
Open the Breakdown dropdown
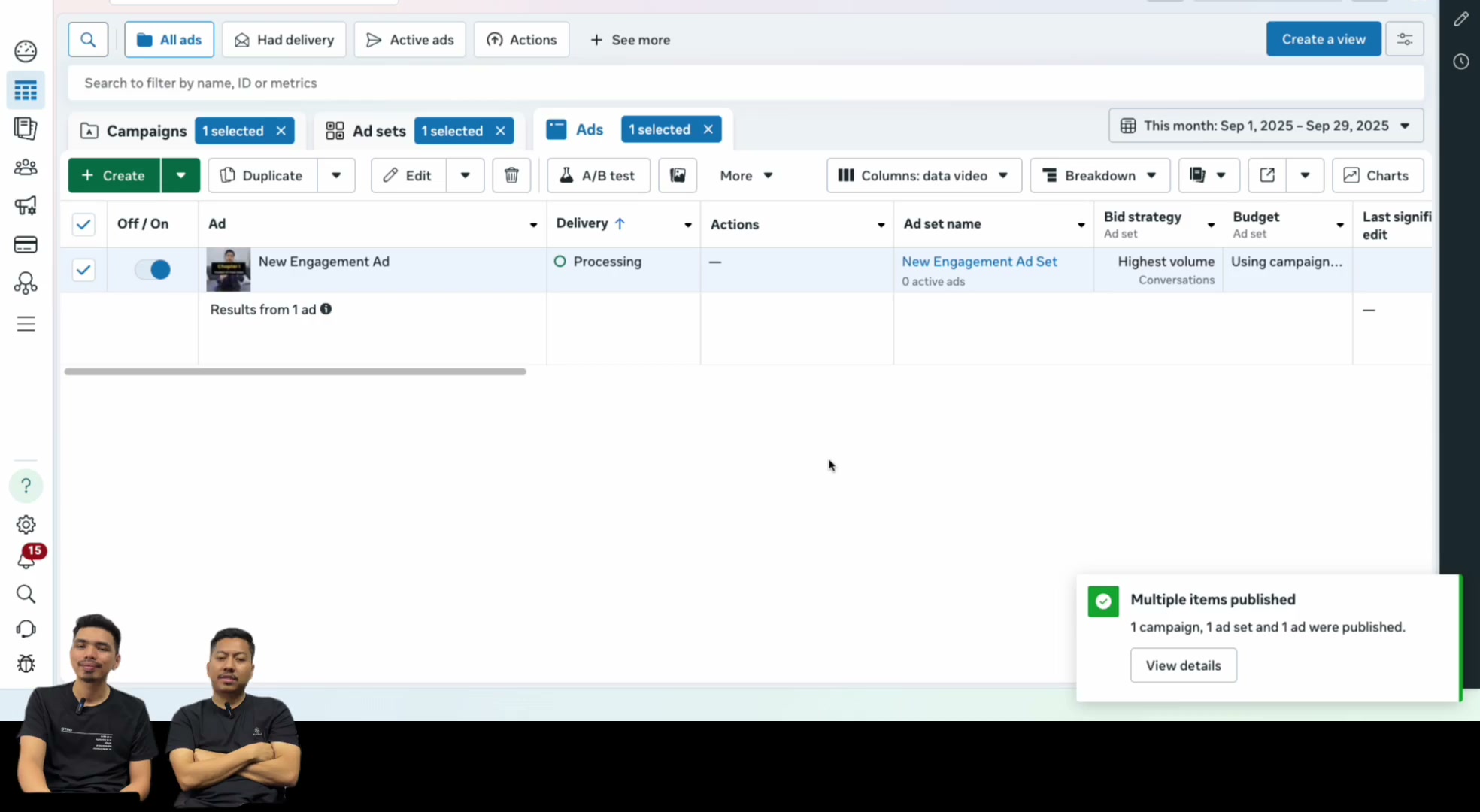click(x=1100, y=176)
